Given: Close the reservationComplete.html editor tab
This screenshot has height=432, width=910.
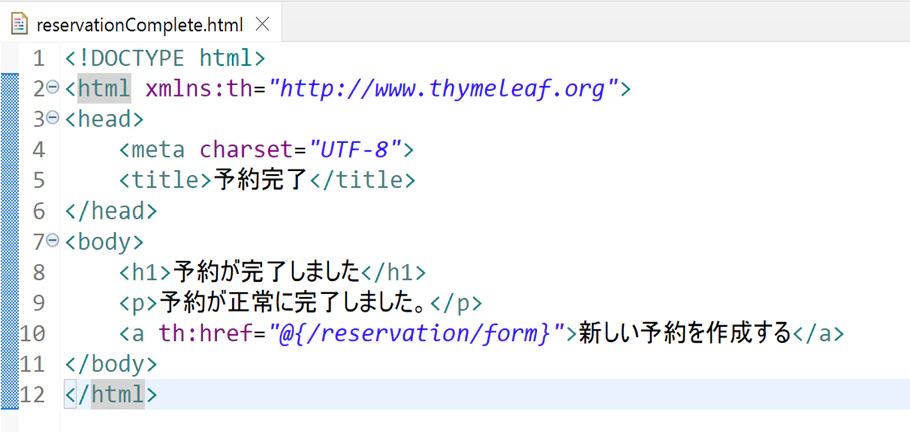Looking at the screenshot, I should 262,24.
